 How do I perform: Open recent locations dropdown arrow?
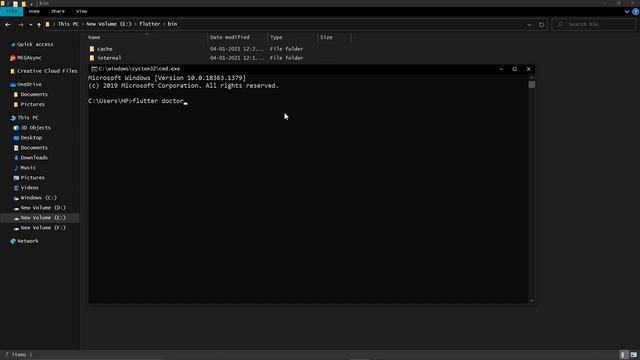[x=31, y=24]
